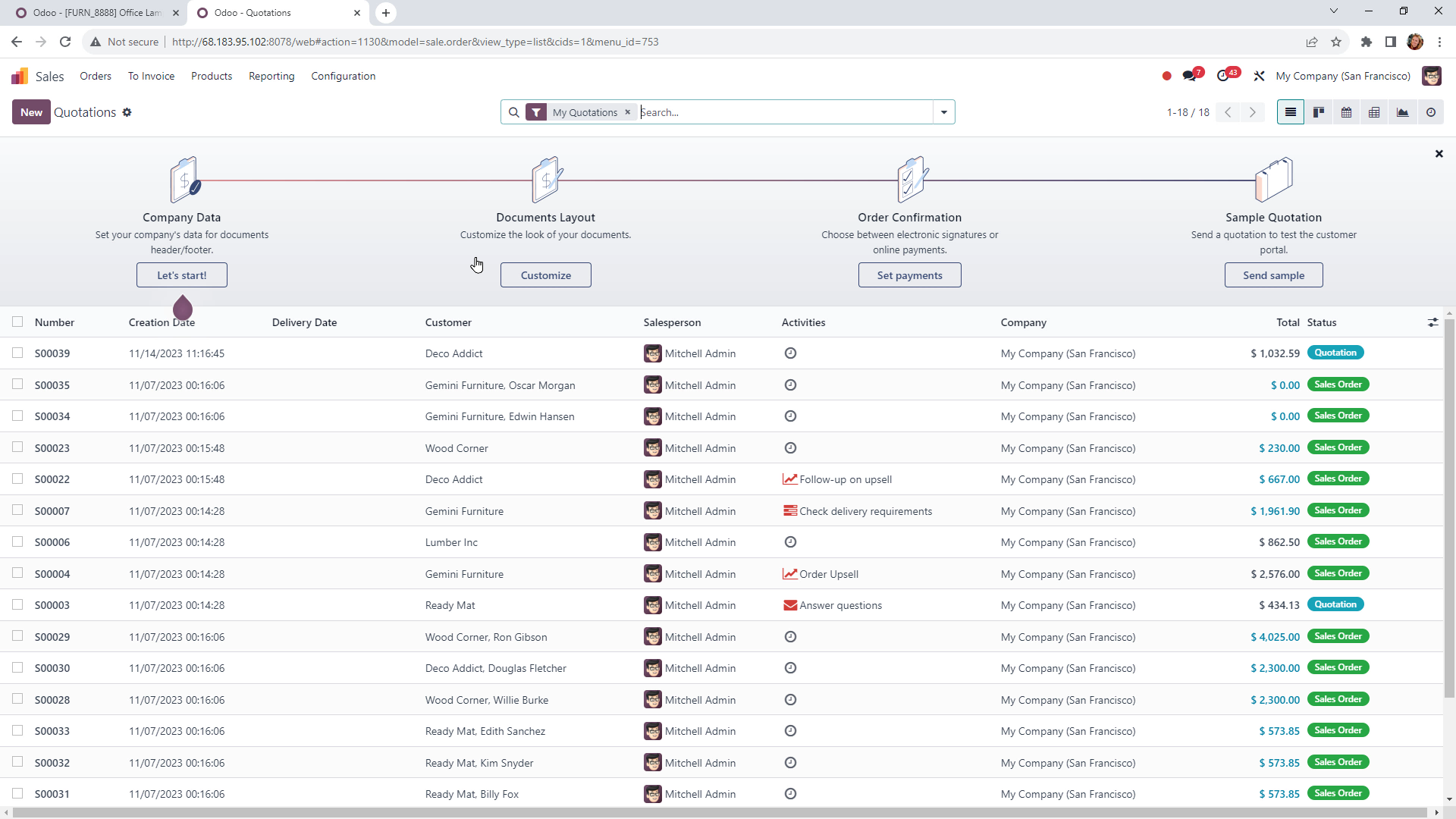Click the activity clock icon for S00039

(790, 353)
